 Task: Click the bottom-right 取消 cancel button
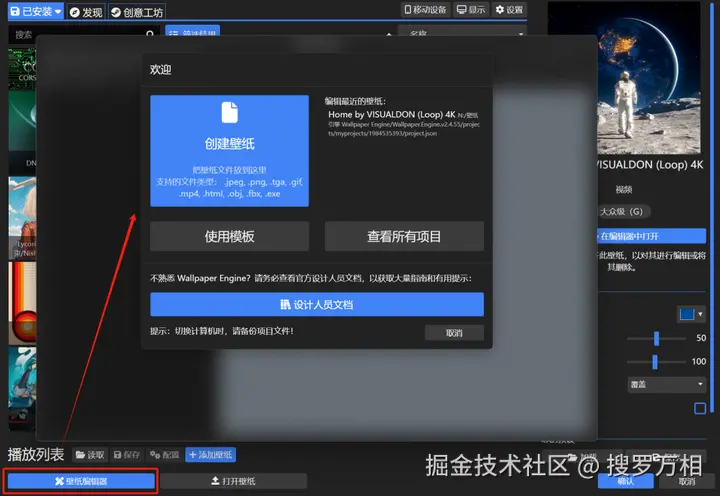(x=687, y=481)
